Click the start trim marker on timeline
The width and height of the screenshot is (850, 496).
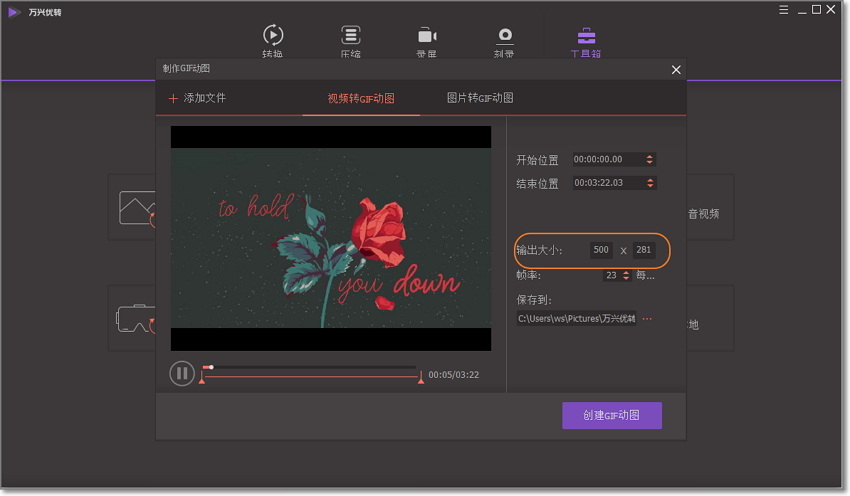coord(202,379)
